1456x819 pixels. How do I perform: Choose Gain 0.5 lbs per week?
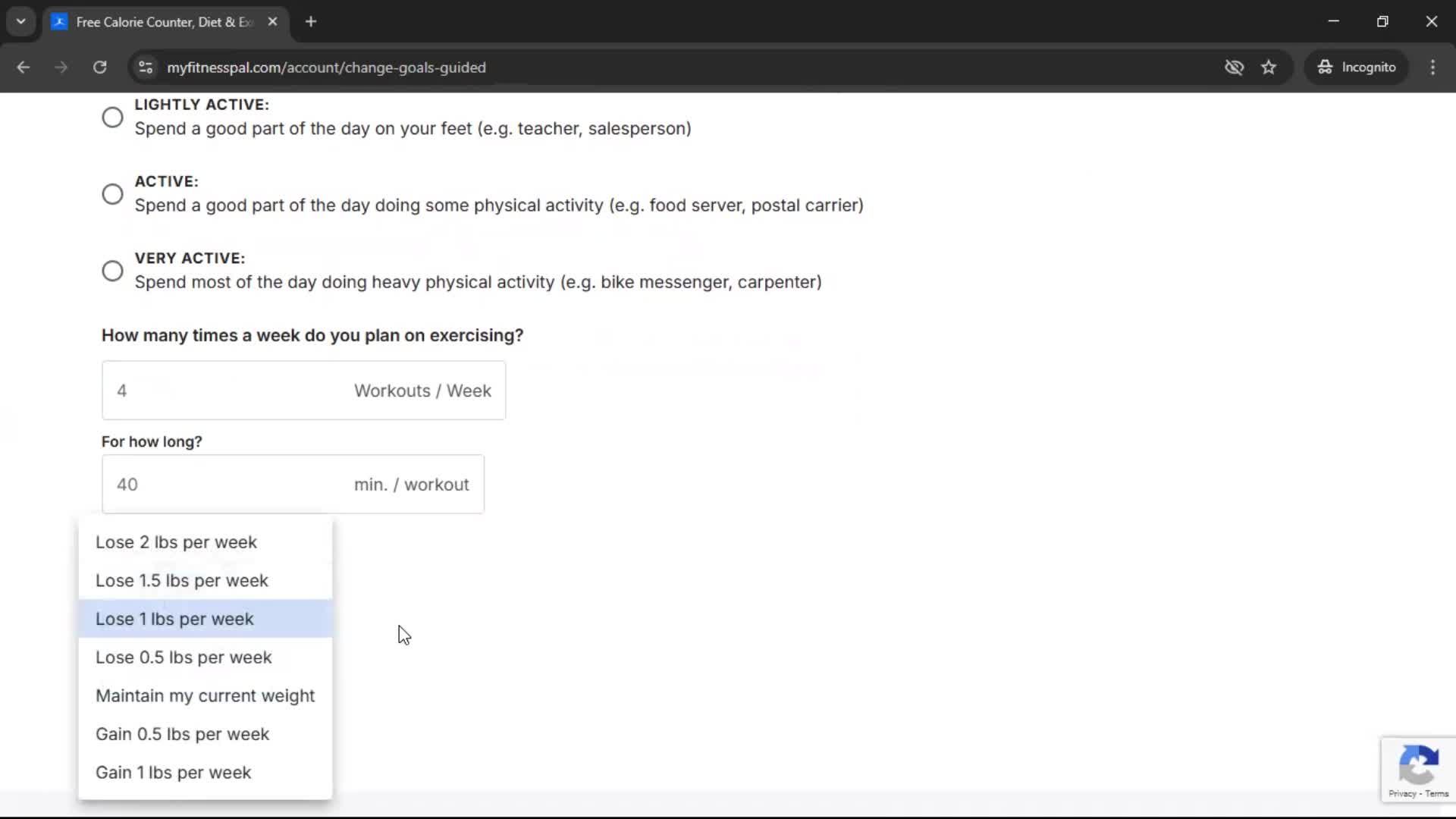(x=206, y=734)
